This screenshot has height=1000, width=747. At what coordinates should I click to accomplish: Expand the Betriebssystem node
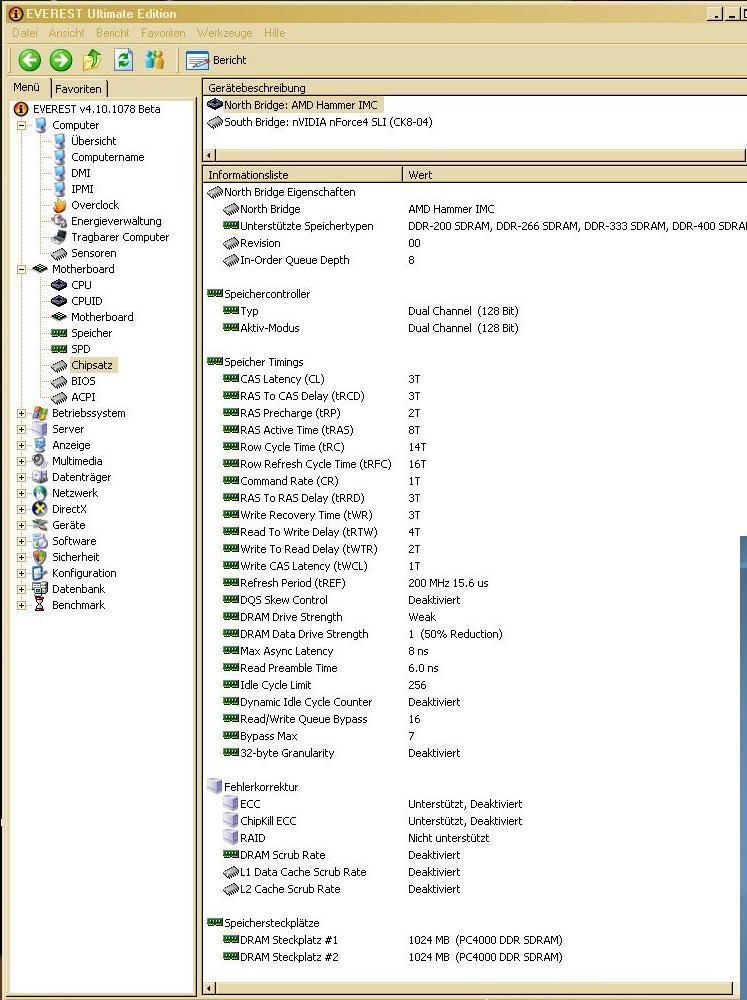(x=21, y=413)
